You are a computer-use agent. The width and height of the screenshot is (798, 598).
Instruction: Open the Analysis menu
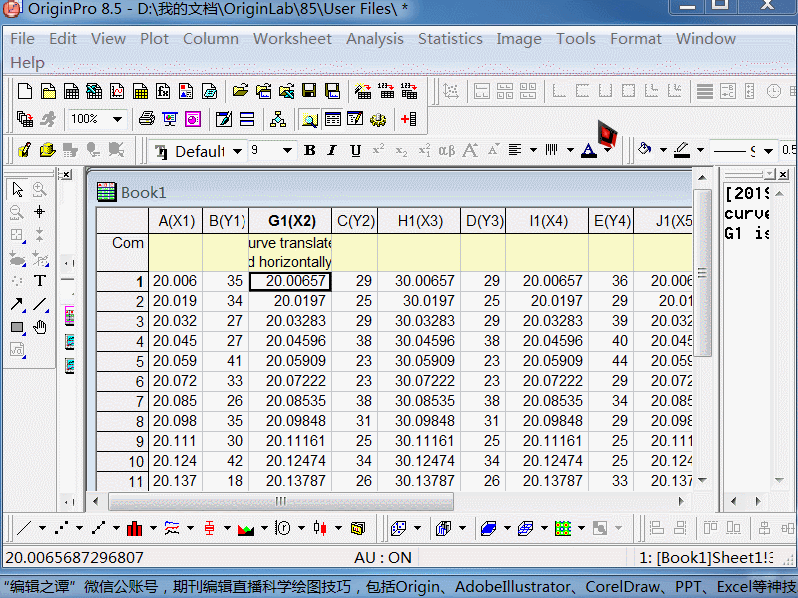point(375,39)
